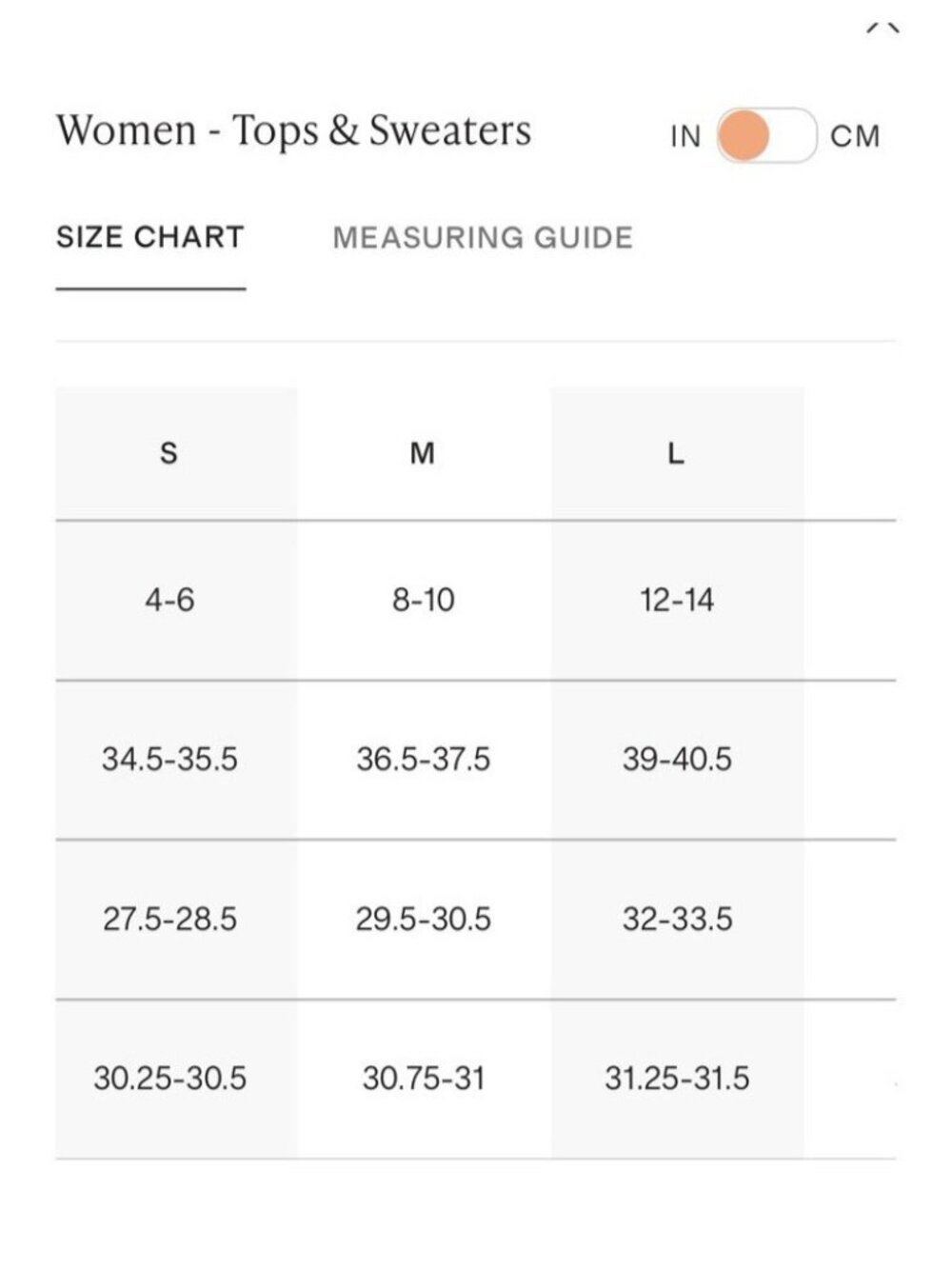Select the 12-14 size cell
Viewport: 952px width, 1269px height.
[x=677, y=601]
